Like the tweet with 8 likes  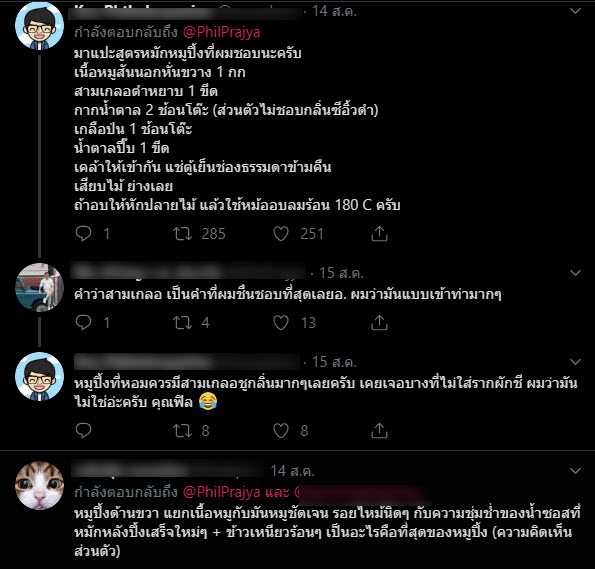coord(281,430)
